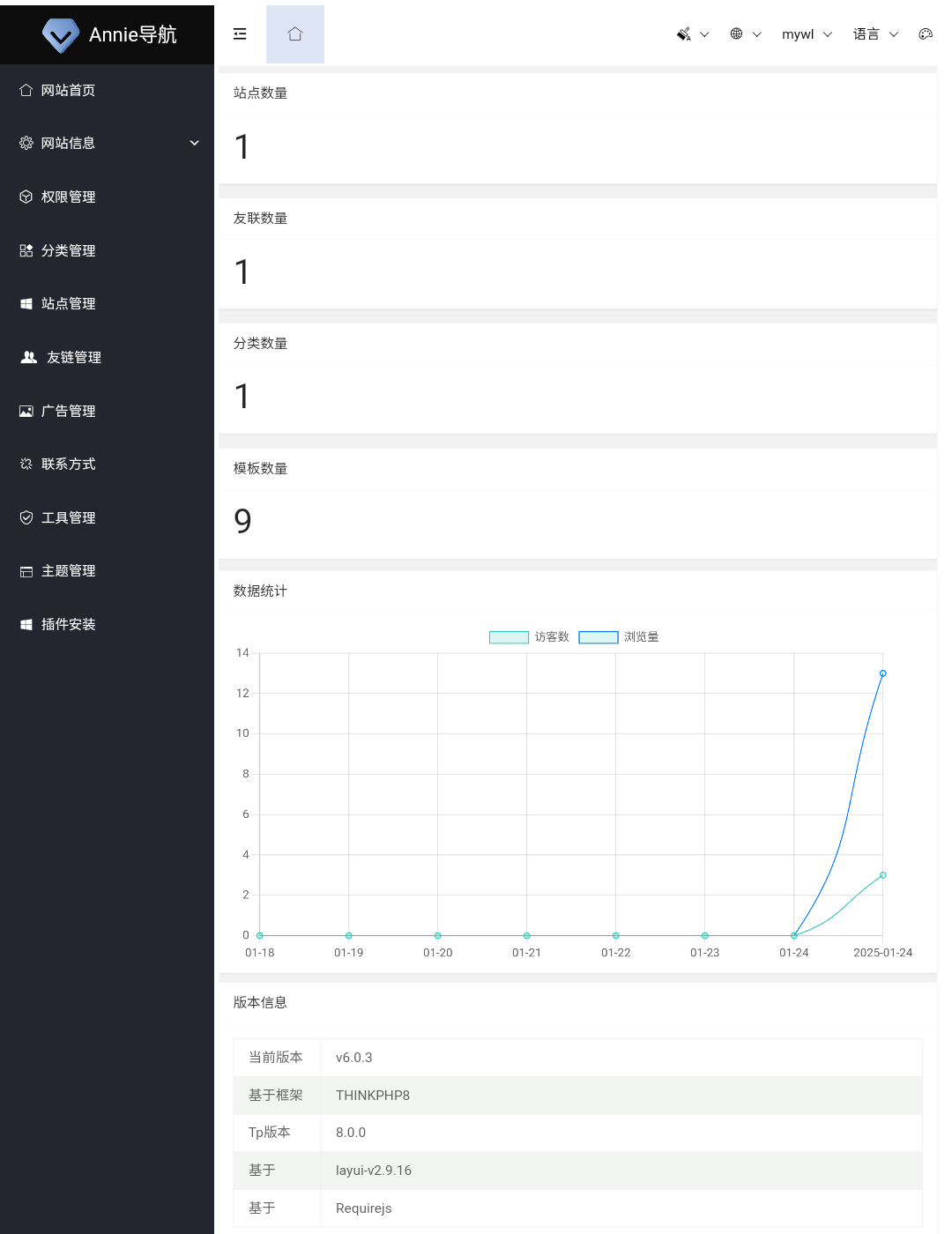Open the 语言 language dropdown
Image resolution: width=952 pixels, height=1234 pixels.
pyautogui.click(x=874, y=34)
